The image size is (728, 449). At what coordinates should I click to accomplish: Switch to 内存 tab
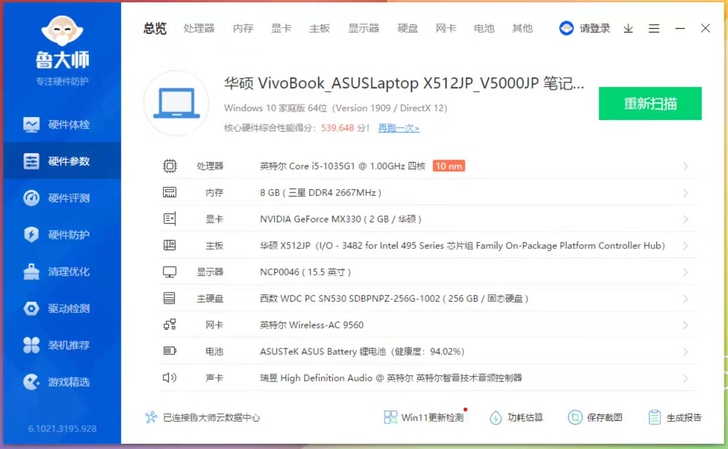(x=243, y=28)
